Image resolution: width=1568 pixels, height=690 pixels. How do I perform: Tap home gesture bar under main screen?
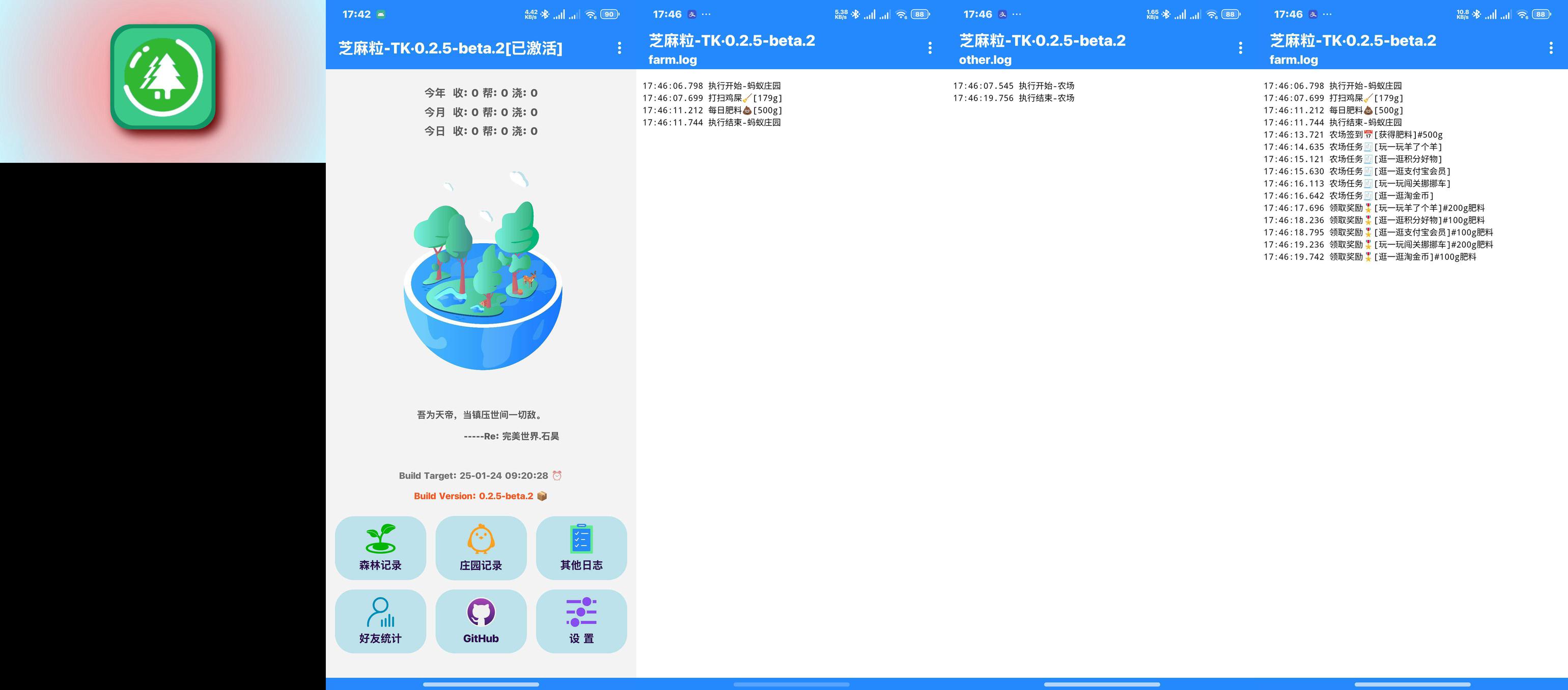tap(481, 684)
